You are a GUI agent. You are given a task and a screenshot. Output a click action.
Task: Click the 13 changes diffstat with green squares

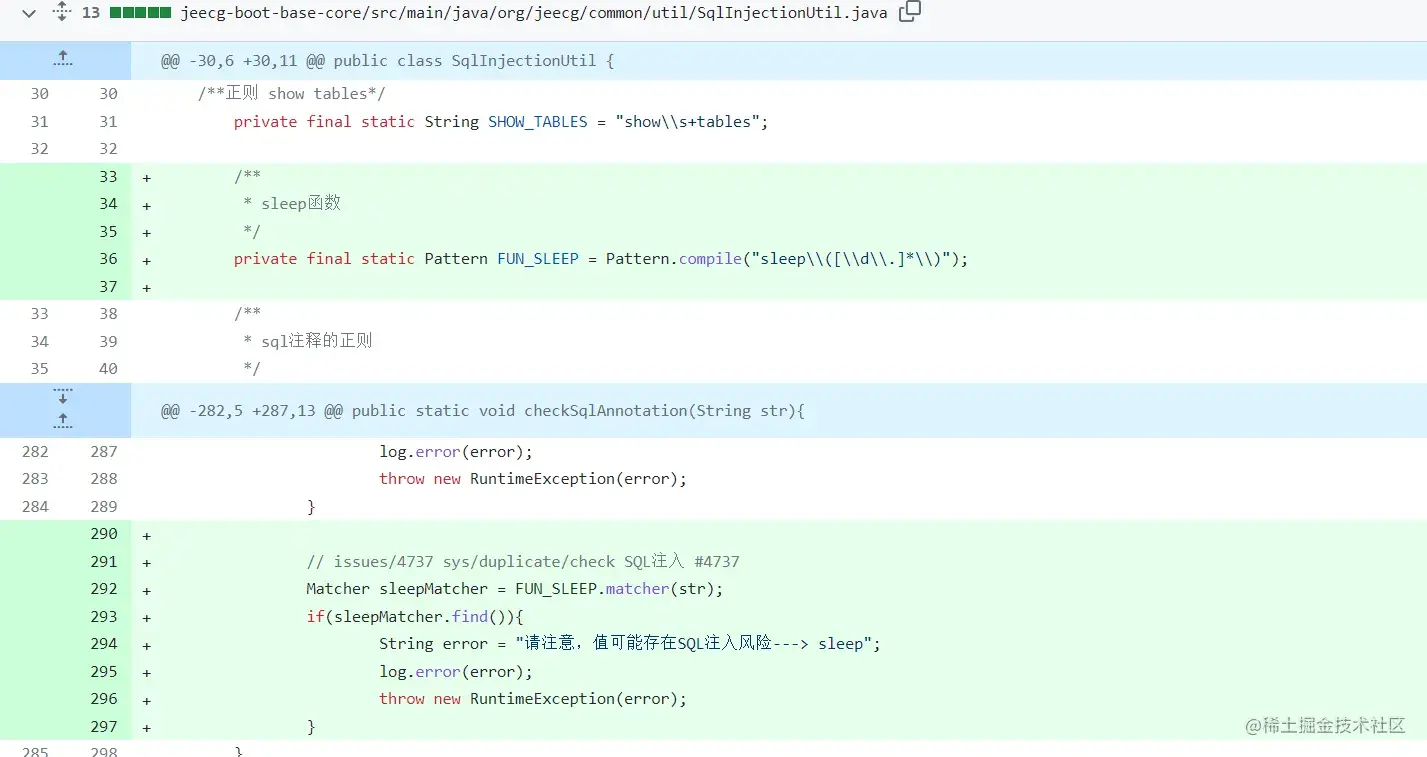coord(125,13)
